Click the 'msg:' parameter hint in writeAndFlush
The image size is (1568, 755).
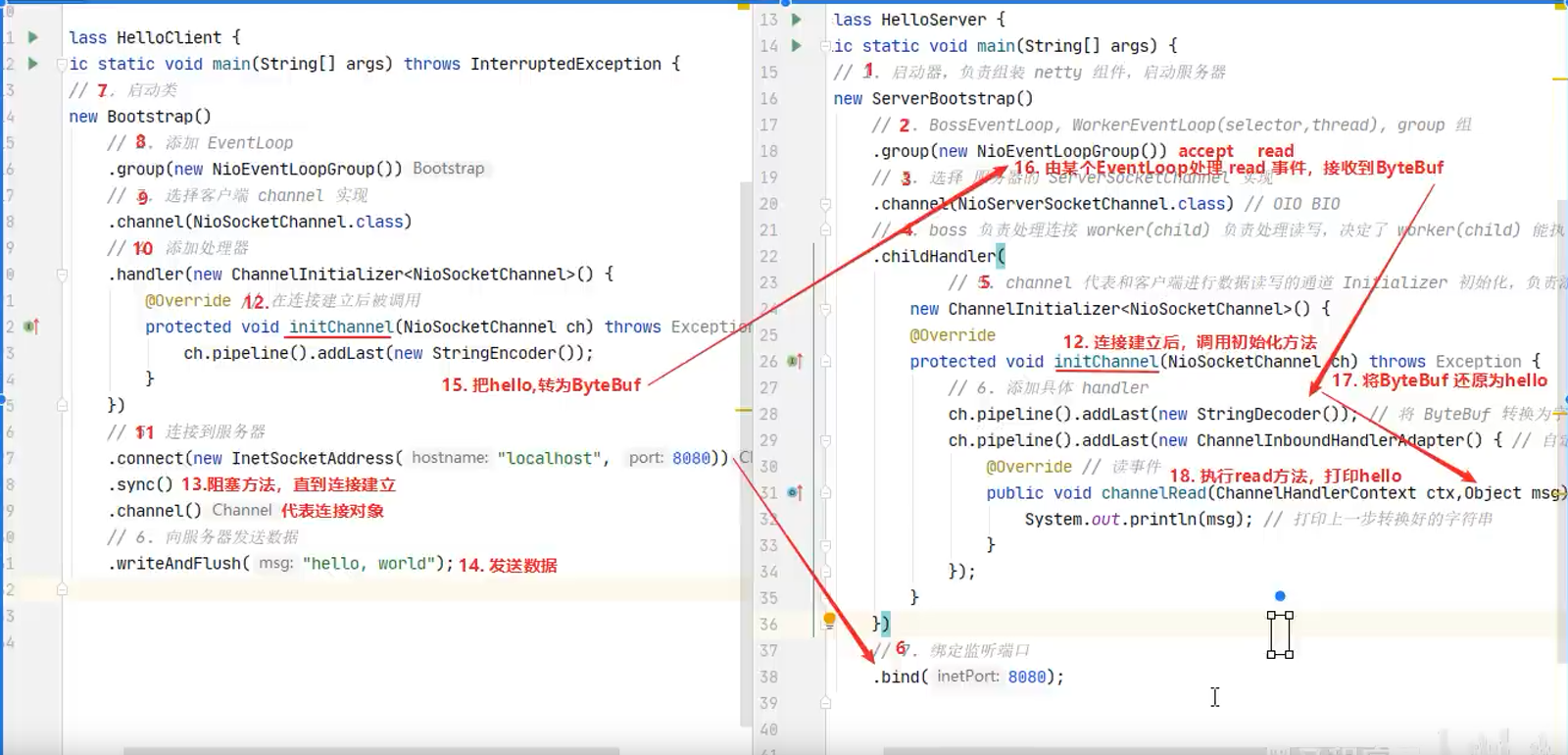pyautogui.click(x=275, y=563)
